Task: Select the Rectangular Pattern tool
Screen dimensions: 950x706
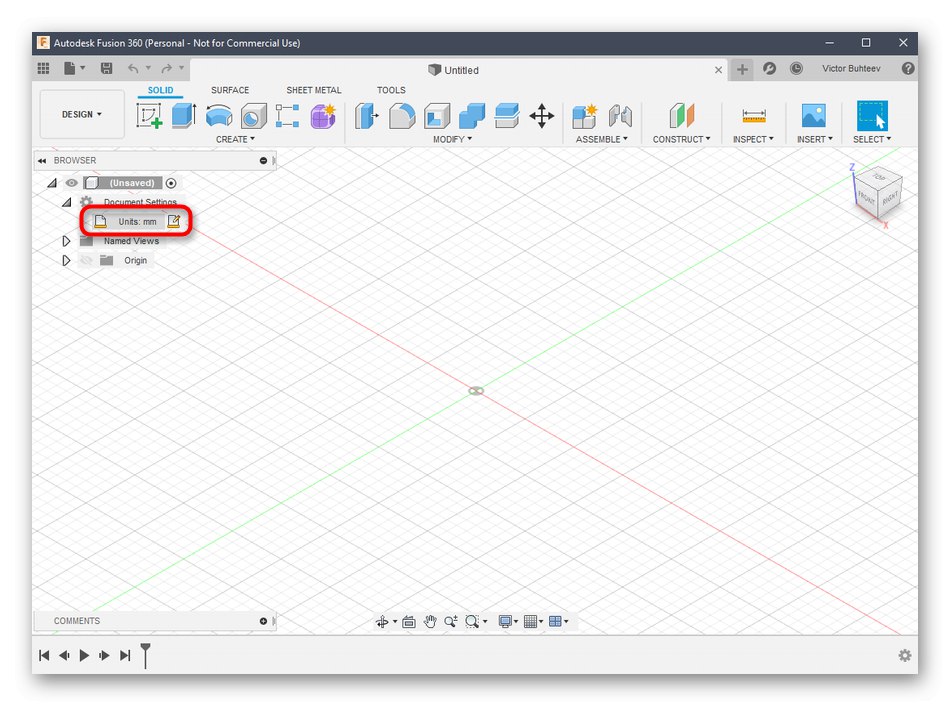Action: tap(288, 115)
